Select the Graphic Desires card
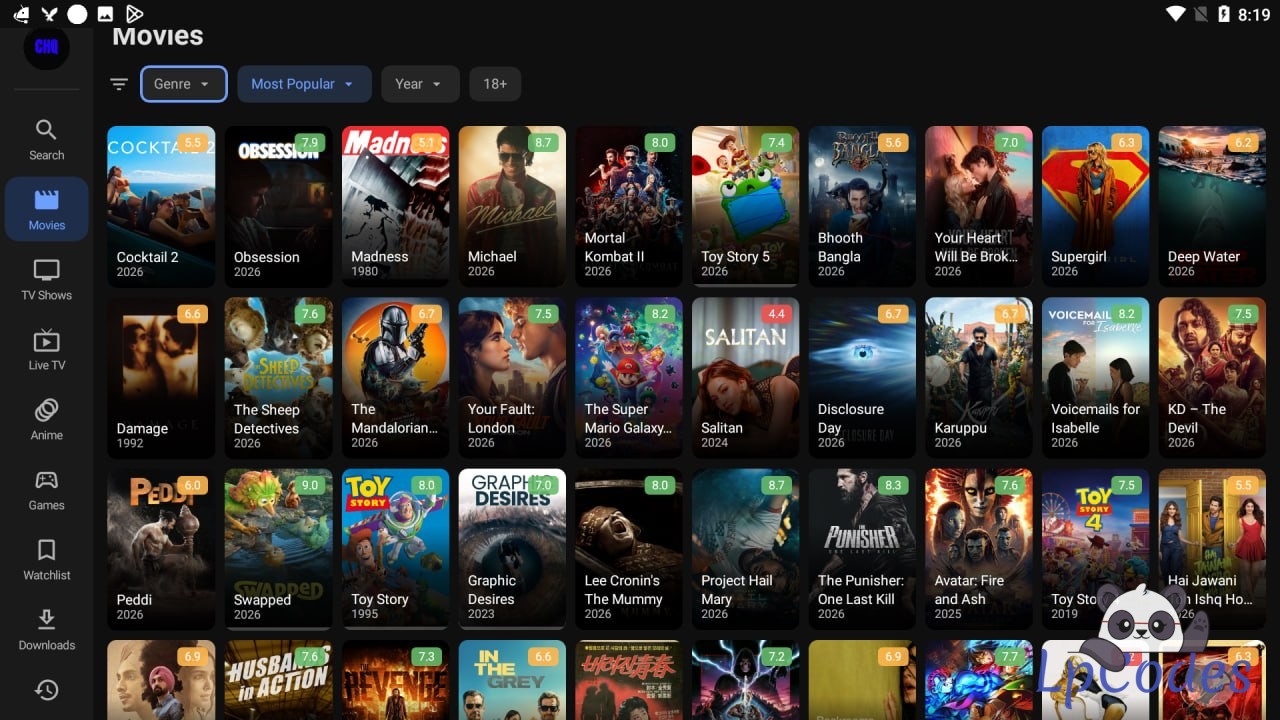 [512, 549]
